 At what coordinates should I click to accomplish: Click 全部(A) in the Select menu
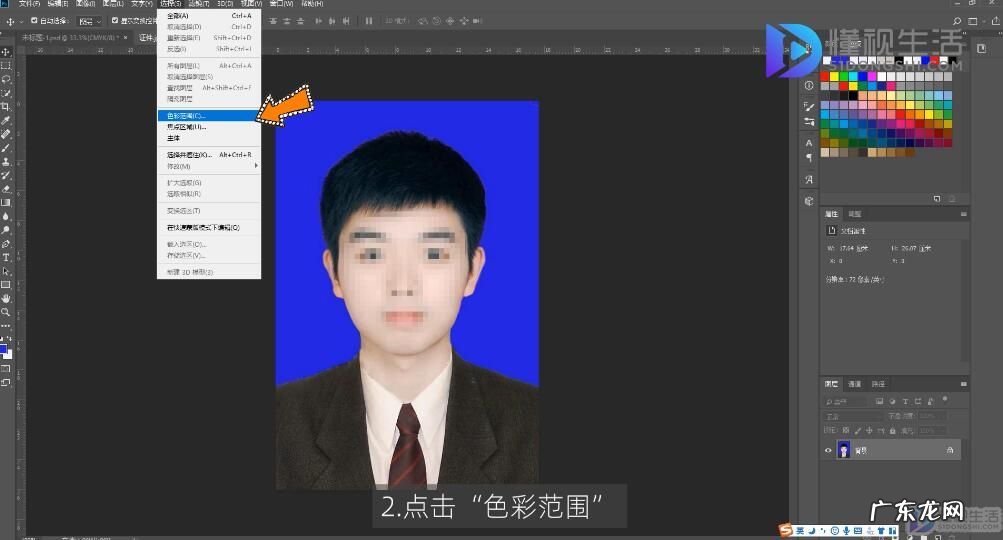[x=209, y=15]
